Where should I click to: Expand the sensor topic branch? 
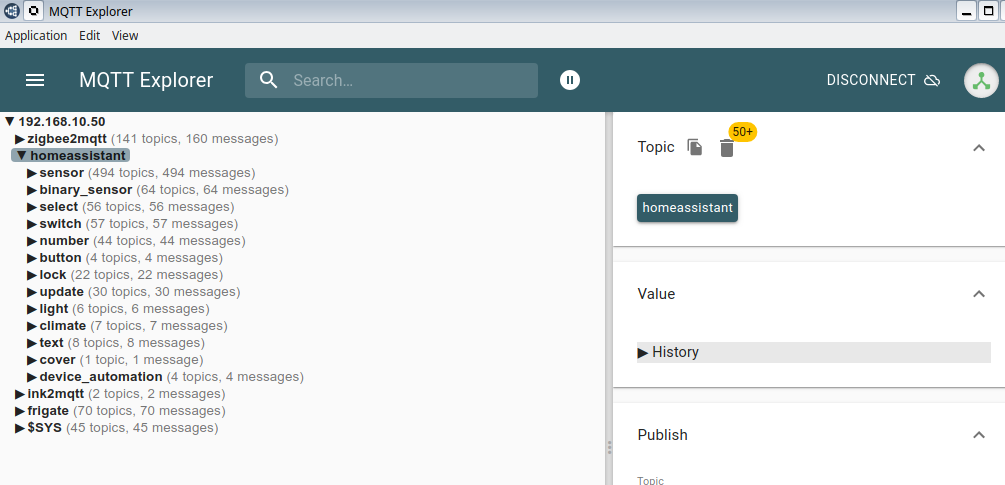32,173
